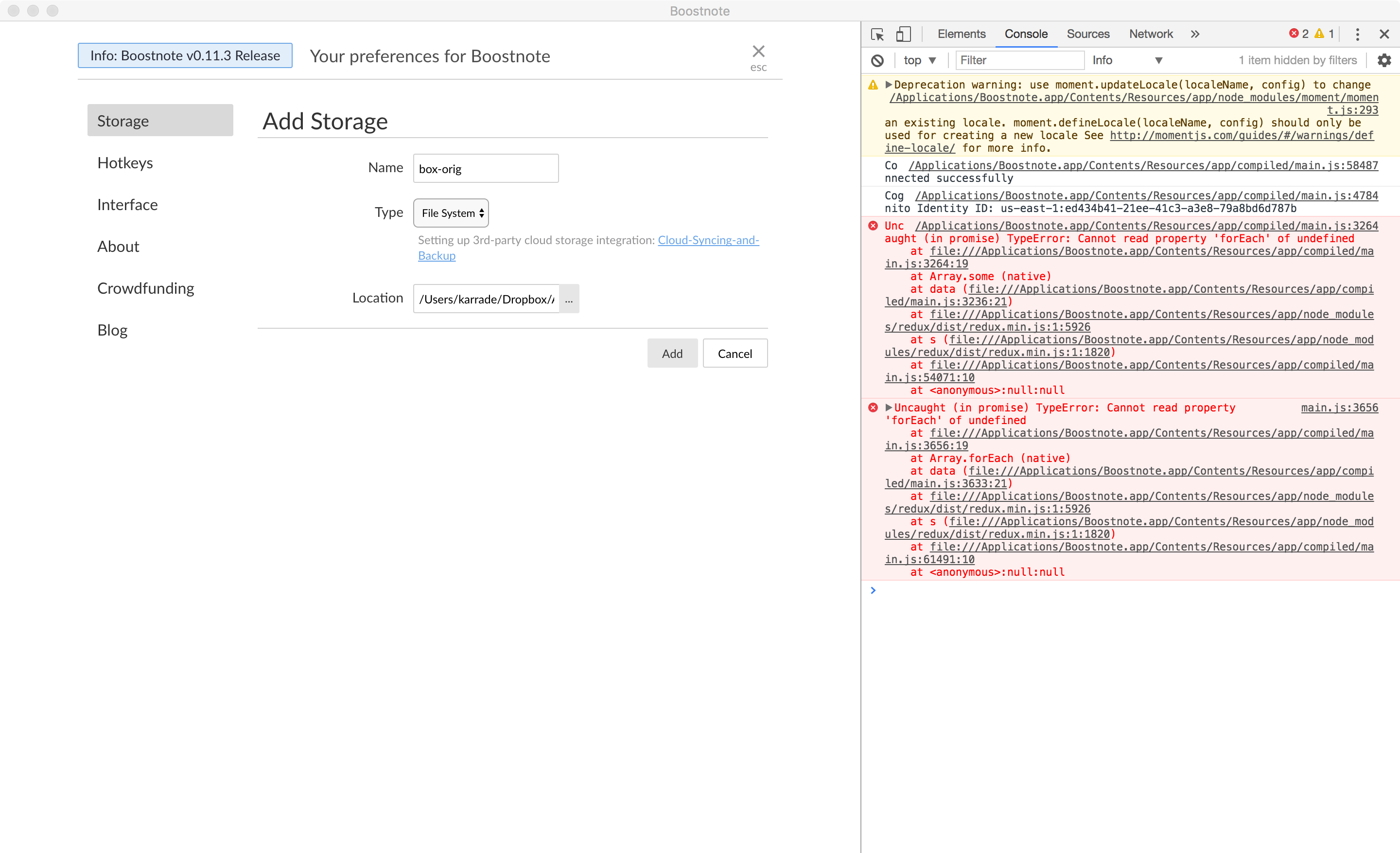Viewport: 1400px width, 853px height.
Task: Click the red error count icon
Action: coord(1294,34)
